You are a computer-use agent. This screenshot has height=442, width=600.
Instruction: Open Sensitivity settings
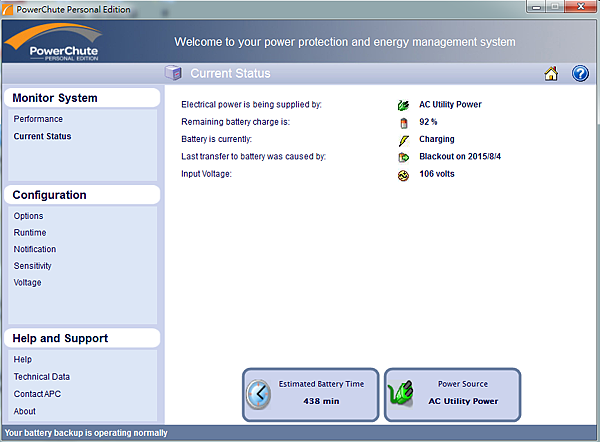pos(33,266)
